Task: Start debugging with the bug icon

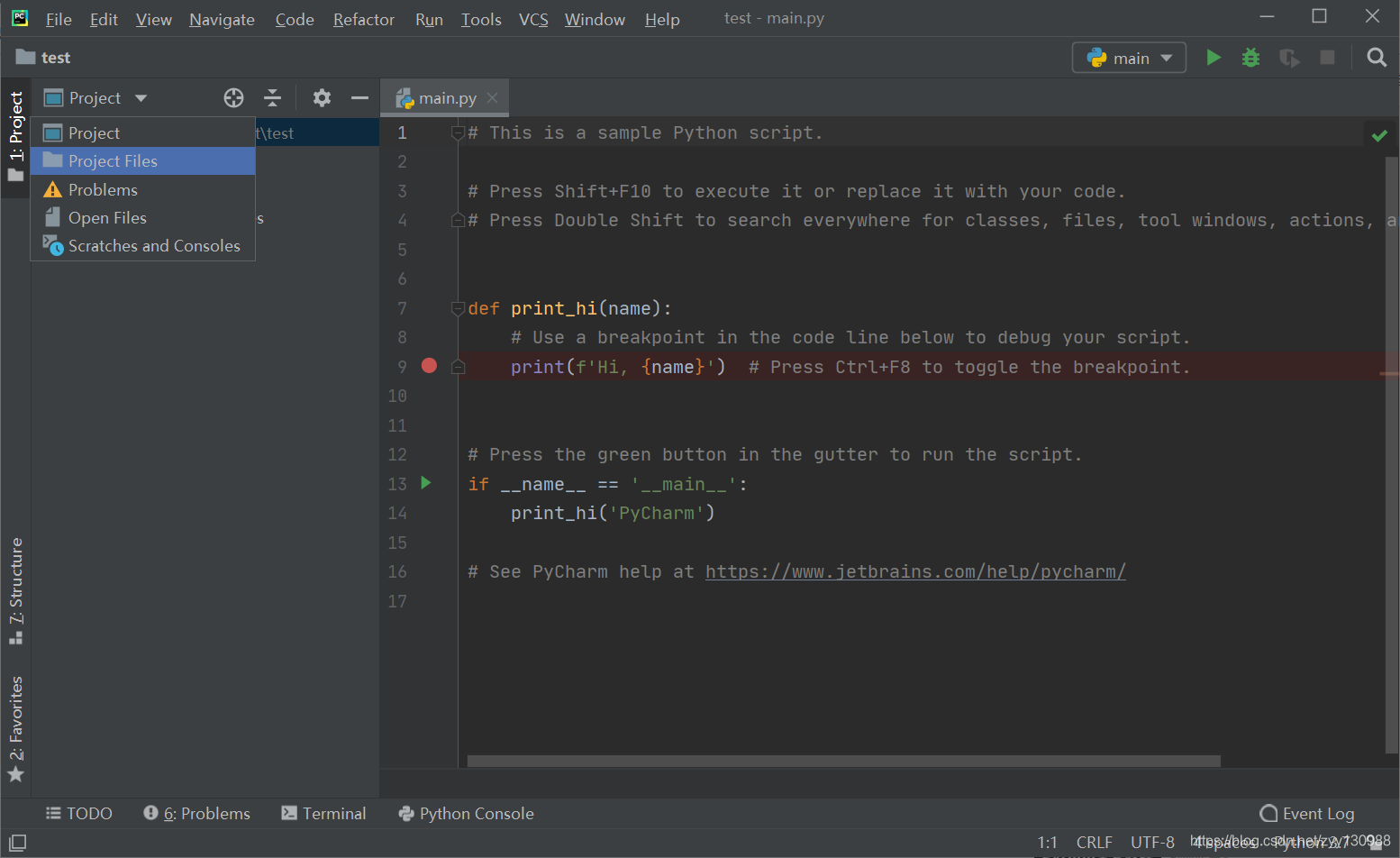Action: [1250, 58]
